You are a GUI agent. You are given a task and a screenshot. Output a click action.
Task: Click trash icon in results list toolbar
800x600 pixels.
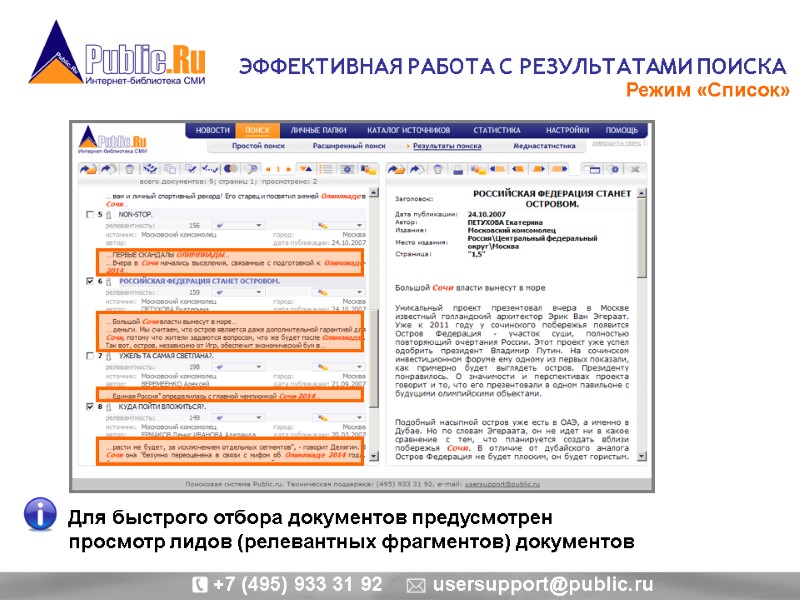130,169
